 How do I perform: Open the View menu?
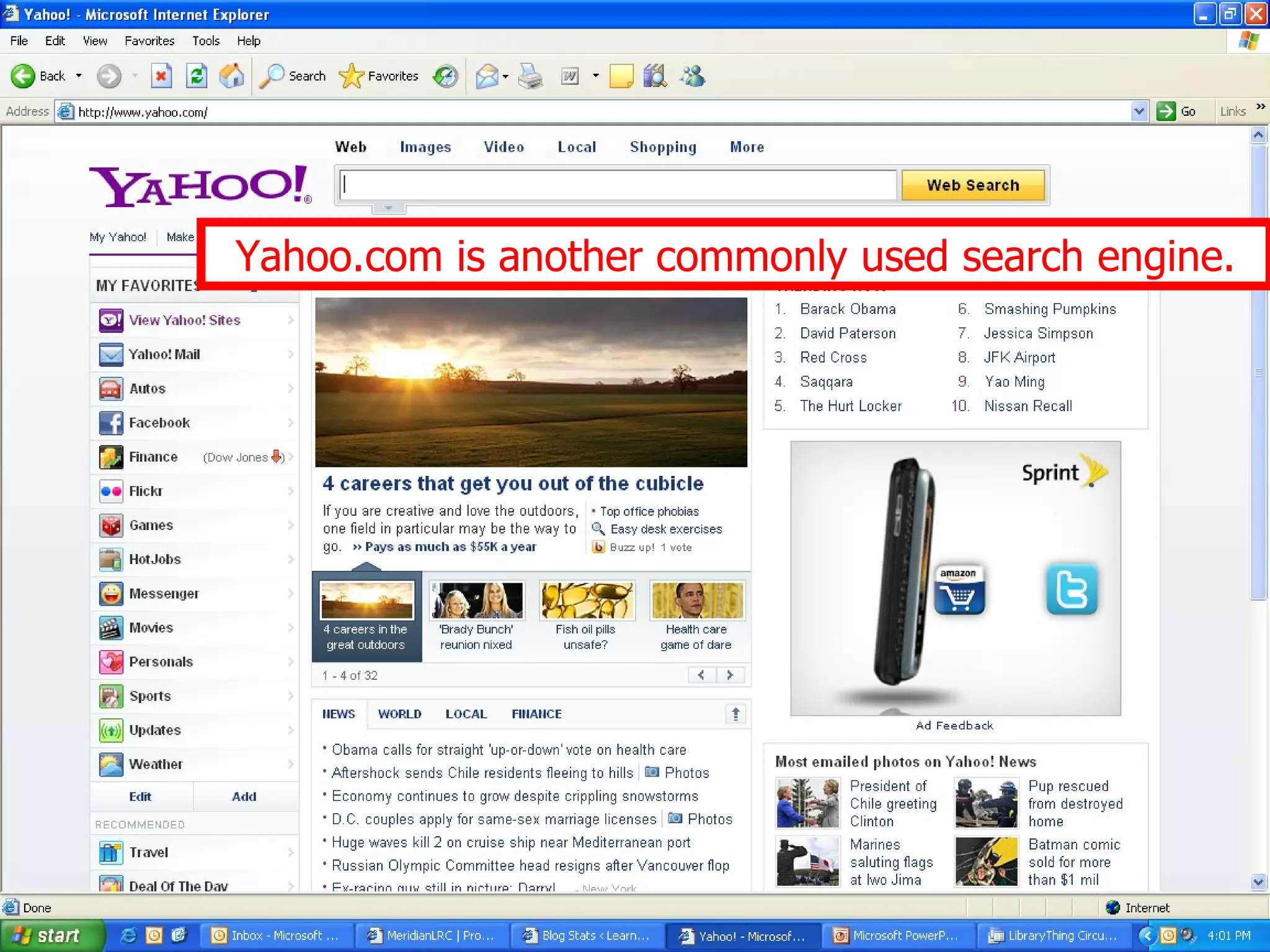point(95,41)
